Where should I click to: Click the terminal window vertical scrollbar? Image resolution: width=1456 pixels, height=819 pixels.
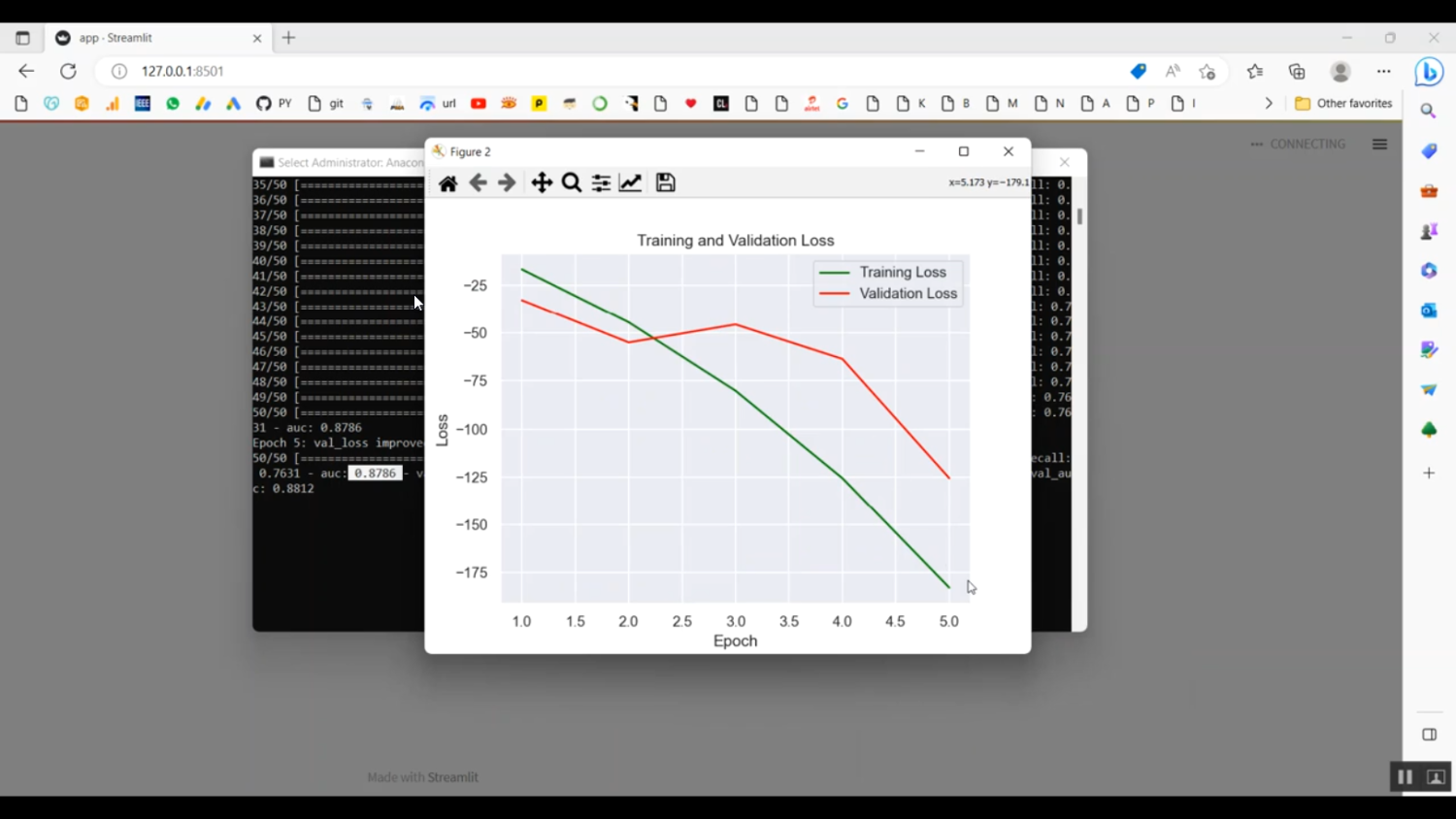pos(1079,216)
